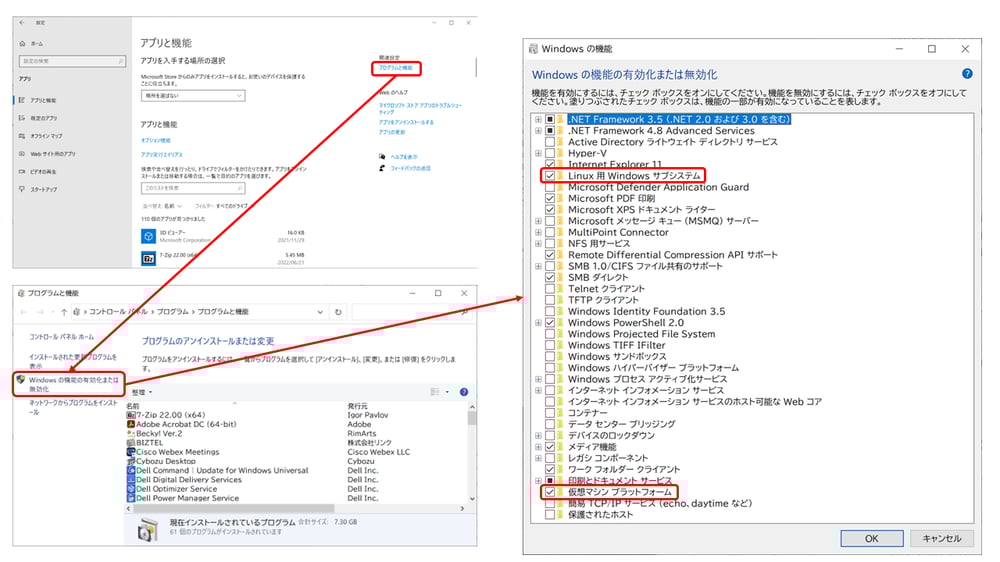Click the magnifier icon in Settings sidebar search
Viewport: 1000px width, 562px height.
[x=120, y=61]
